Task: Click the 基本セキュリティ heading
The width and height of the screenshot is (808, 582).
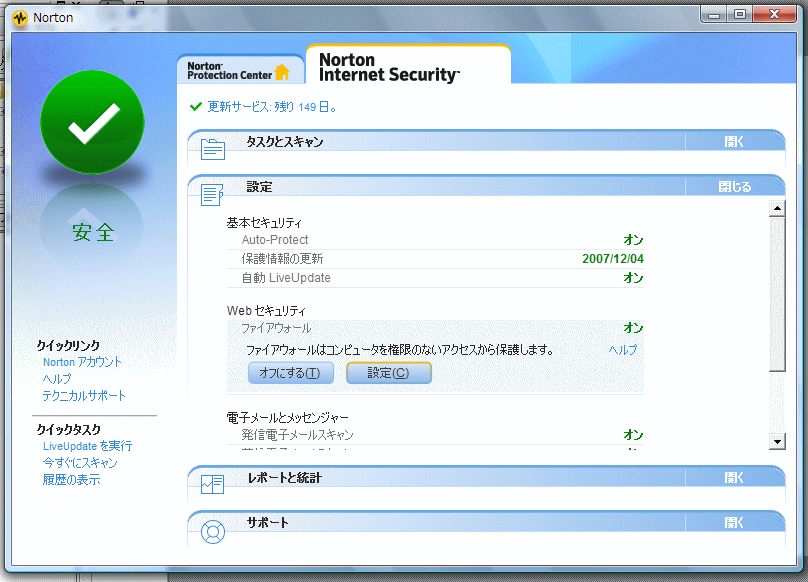Action: [264, 223]
